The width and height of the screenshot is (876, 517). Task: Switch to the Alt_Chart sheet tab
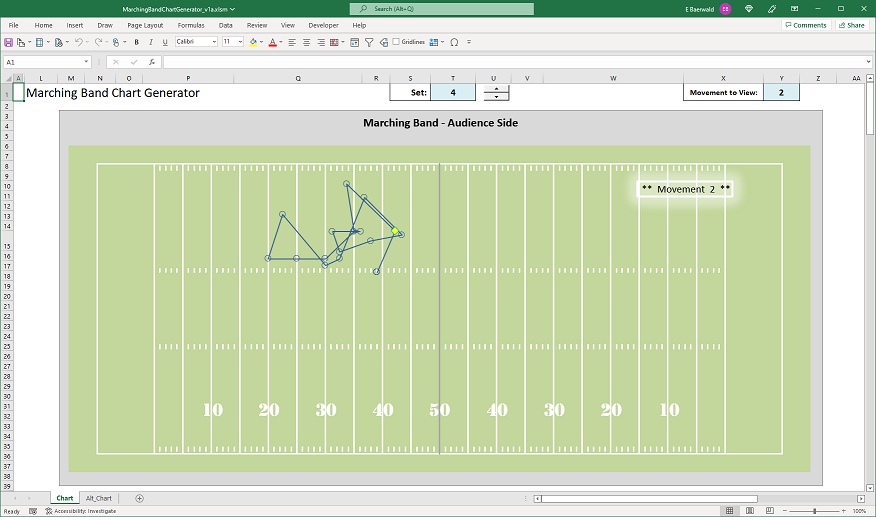(99, 498)
